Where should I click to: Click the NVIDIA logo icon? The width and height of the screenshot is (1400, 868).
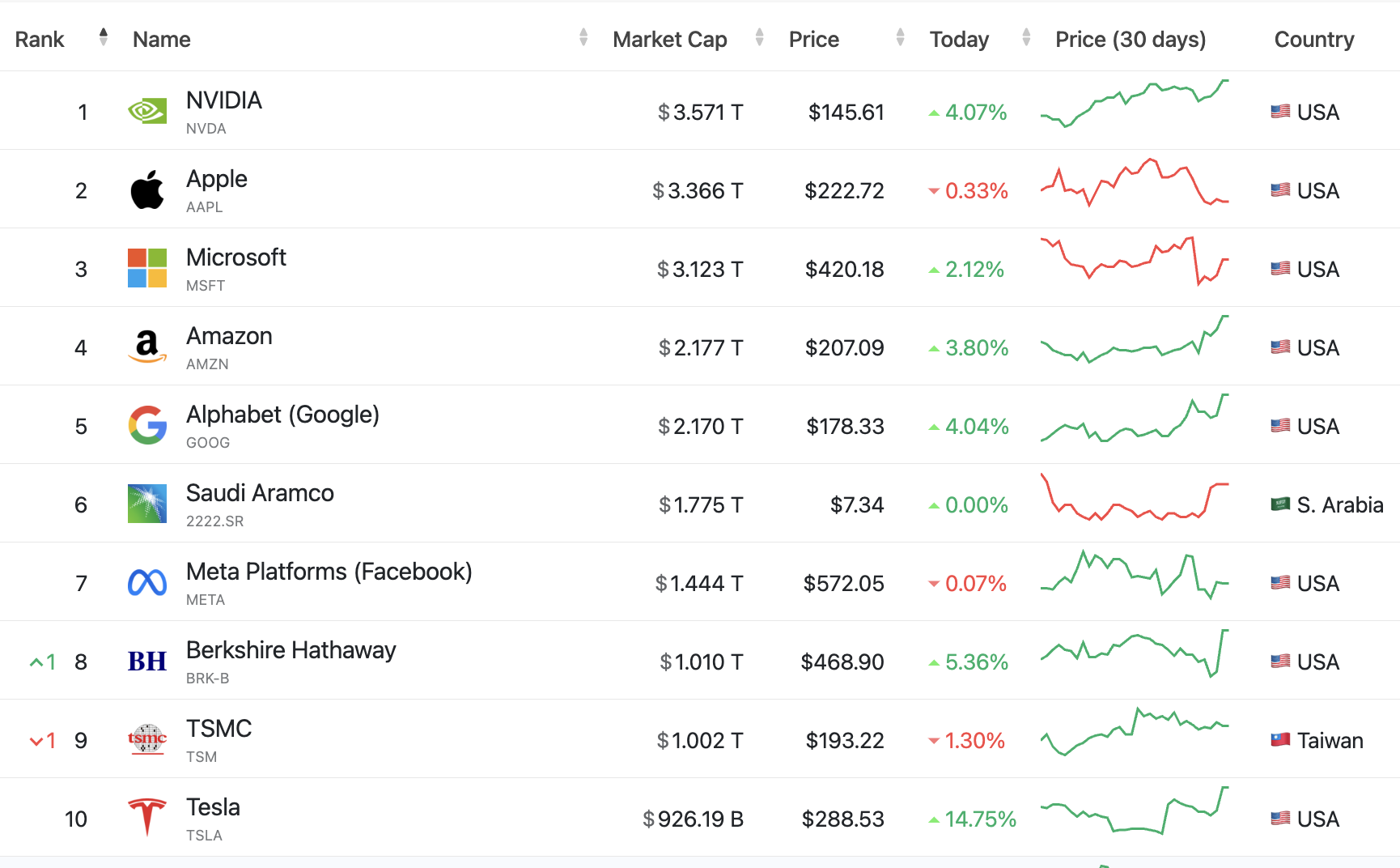[x=147, y=111]
